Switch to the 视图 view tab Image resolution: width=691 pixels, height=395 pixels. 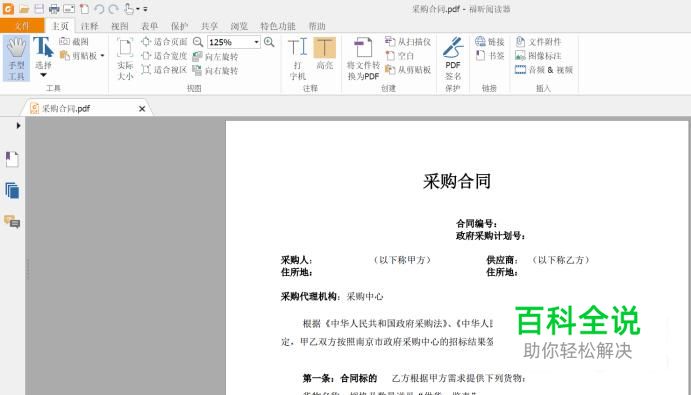tap(119, 26)
